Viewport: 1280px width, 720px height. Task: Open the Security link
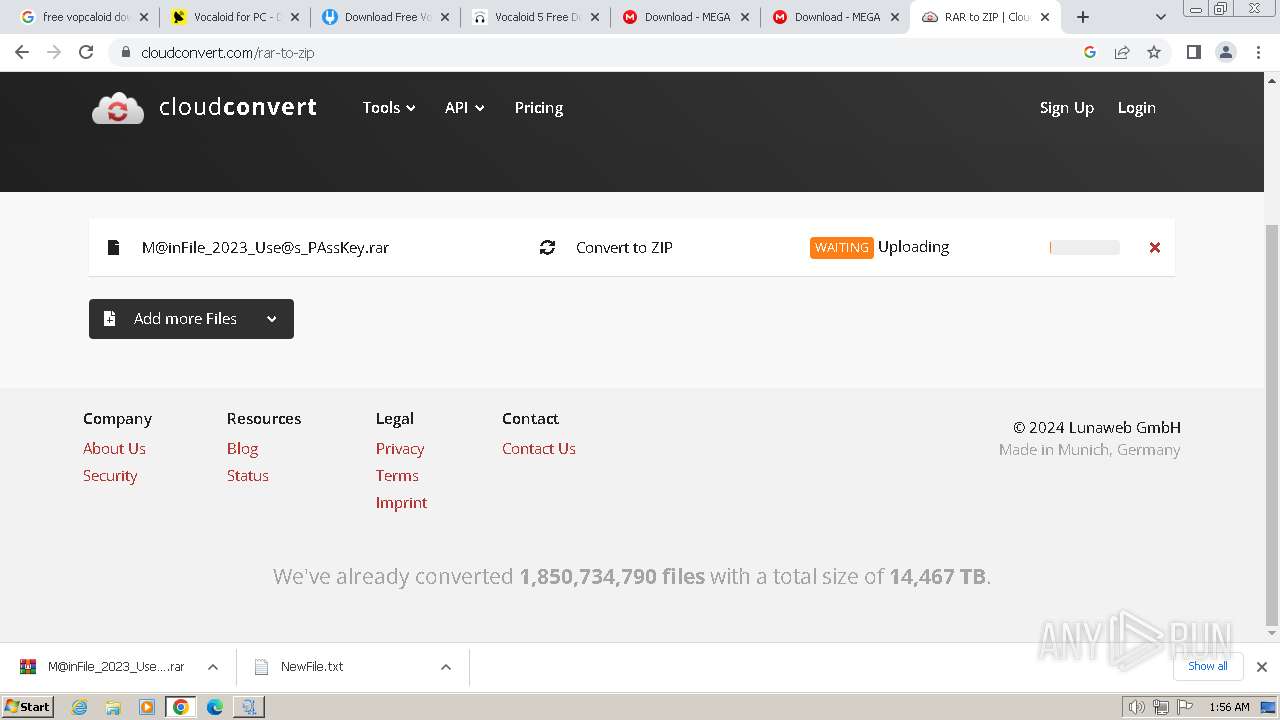pyautogui.click(x=110, y=475)
